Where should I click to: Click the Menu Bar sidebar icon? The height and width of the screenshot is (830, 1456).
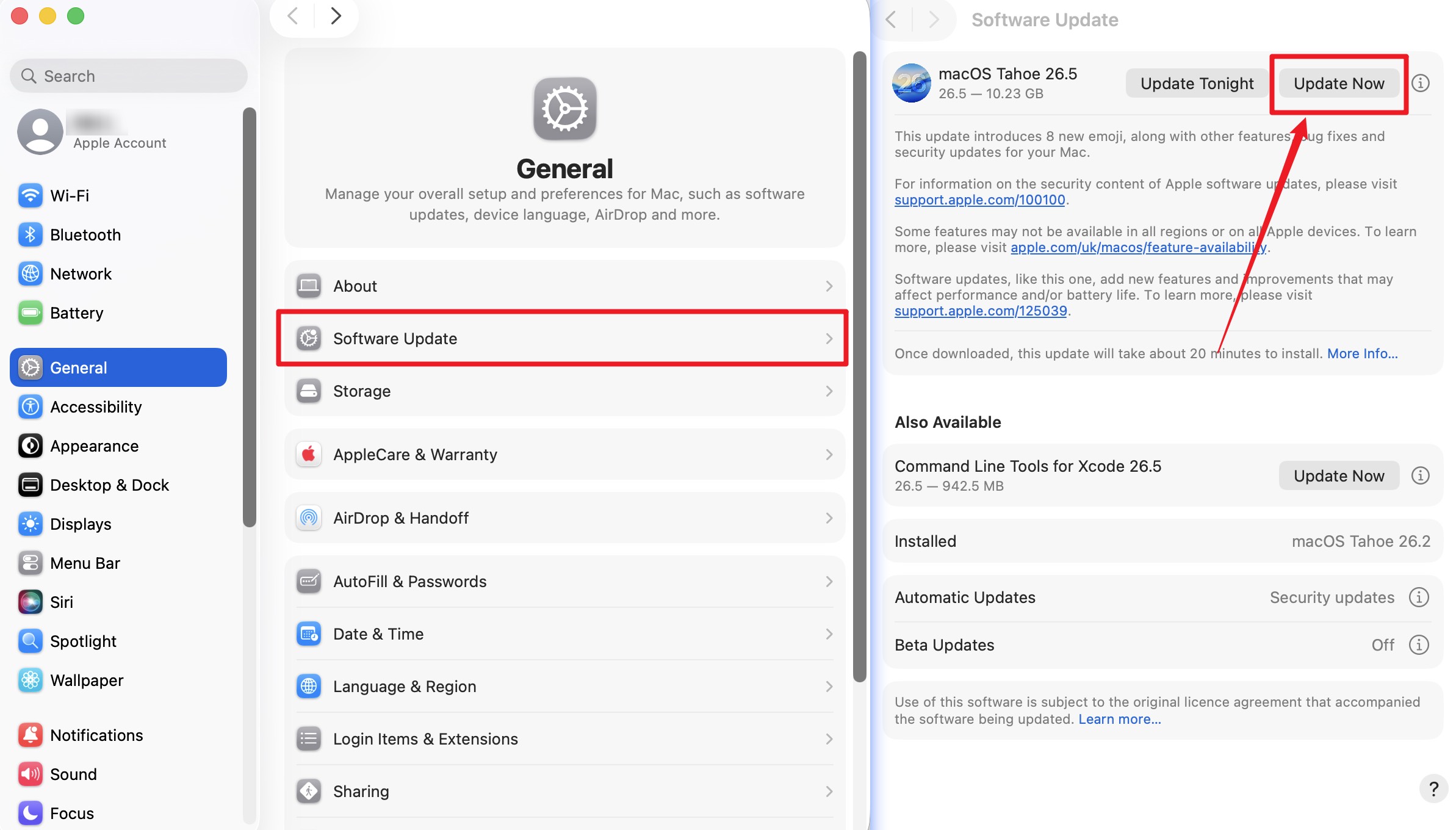(30, 563)
